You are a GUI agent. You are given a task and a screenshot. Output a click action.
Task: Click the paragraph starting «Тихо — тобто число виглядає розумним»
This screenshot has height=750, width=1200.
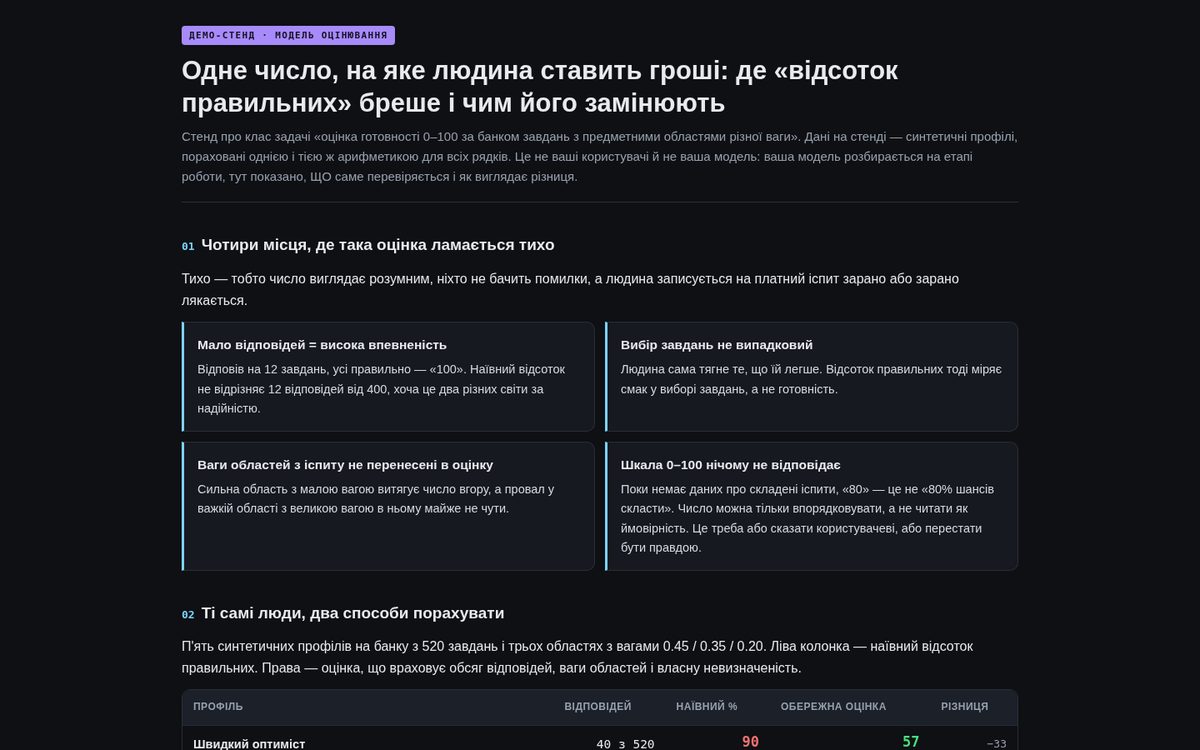coord(570,289)
